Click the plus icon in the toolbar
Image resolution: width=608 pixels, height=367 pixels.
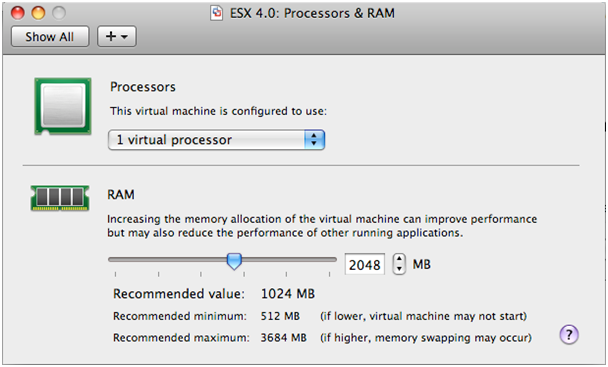pos(111,36)
